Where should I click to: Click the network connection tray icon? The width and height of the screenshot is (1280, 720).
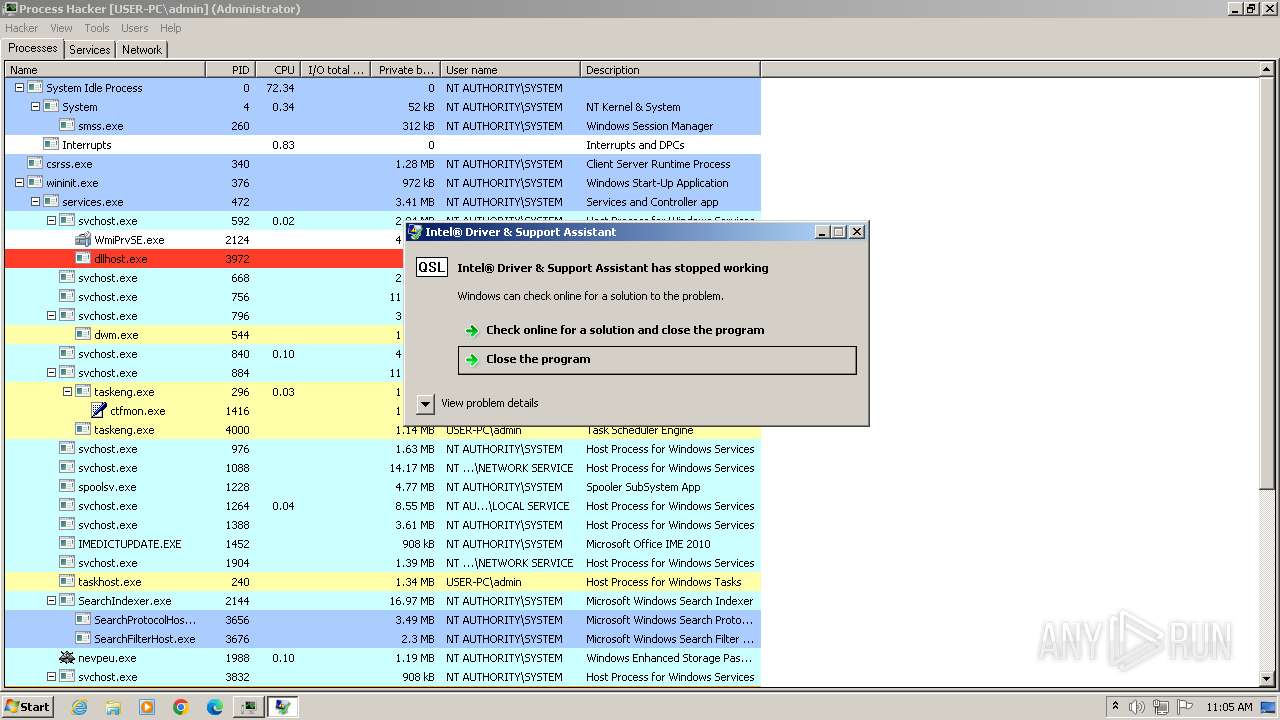pyautogui.click(x=1161, y=707)
